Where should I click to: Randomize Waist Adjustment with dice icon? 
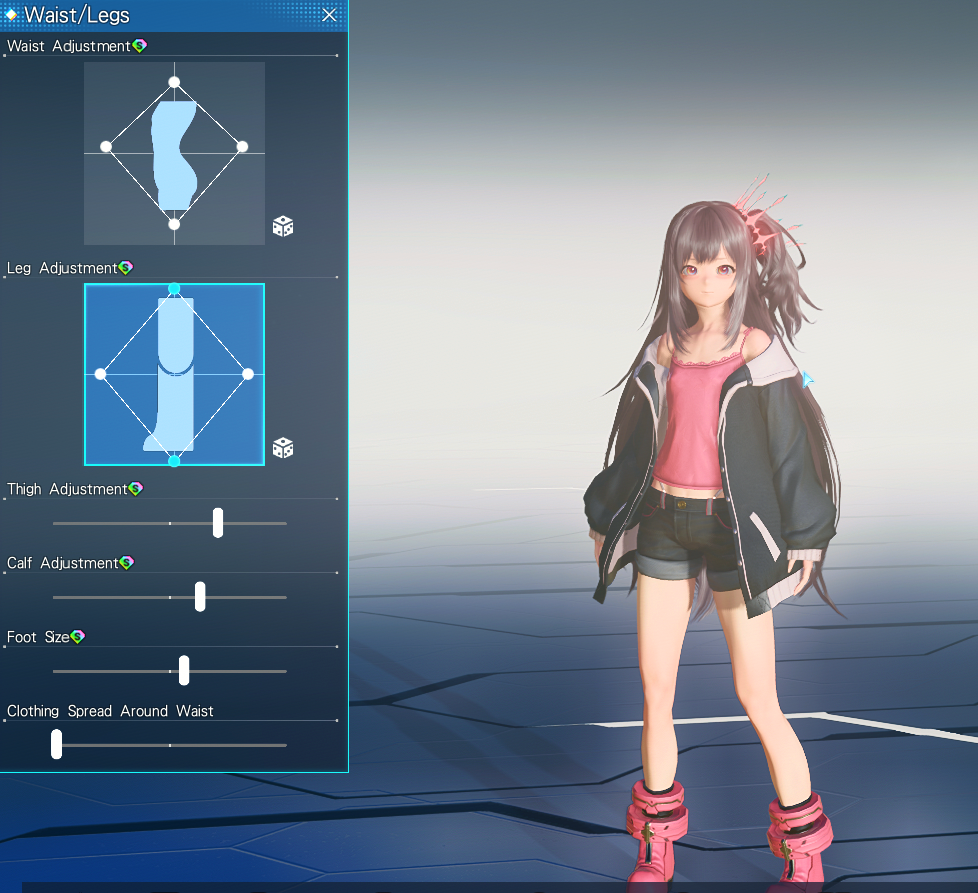pyautogui.click(x=283, y=226)
